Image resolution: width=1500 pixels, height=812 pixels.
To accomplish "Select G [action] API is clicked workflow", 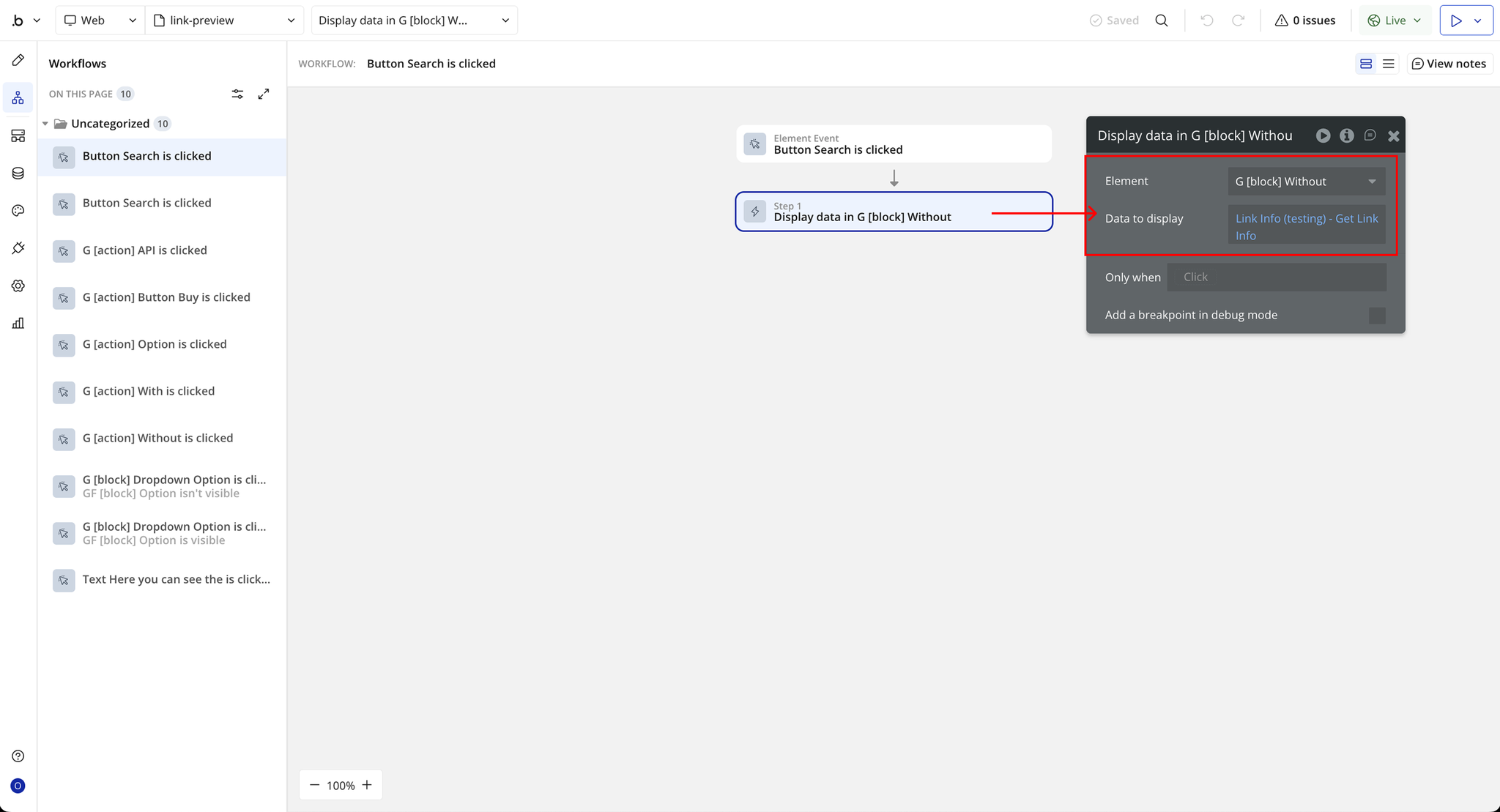I will pyautogui.click(x=145, y=250).
